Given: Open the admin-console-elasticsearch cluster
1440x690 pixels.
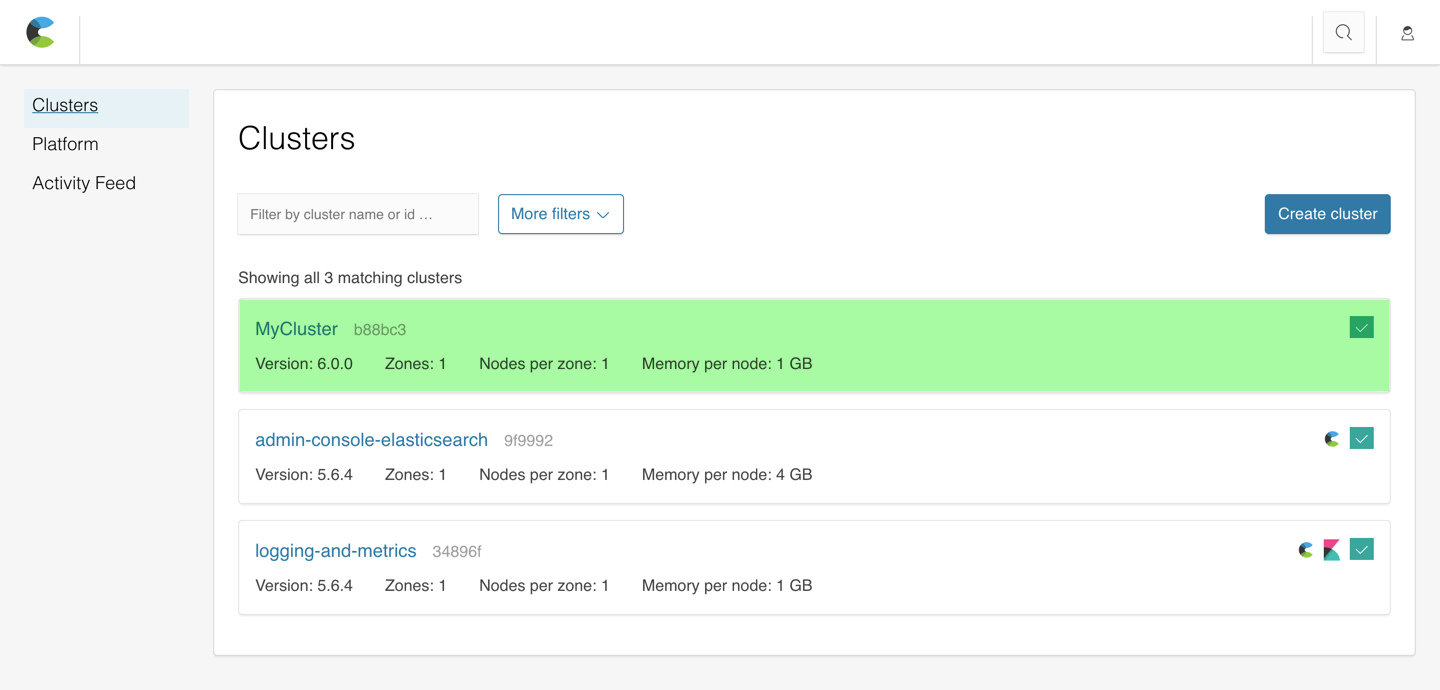Looking at the screenshot, I should click(371, 439).
